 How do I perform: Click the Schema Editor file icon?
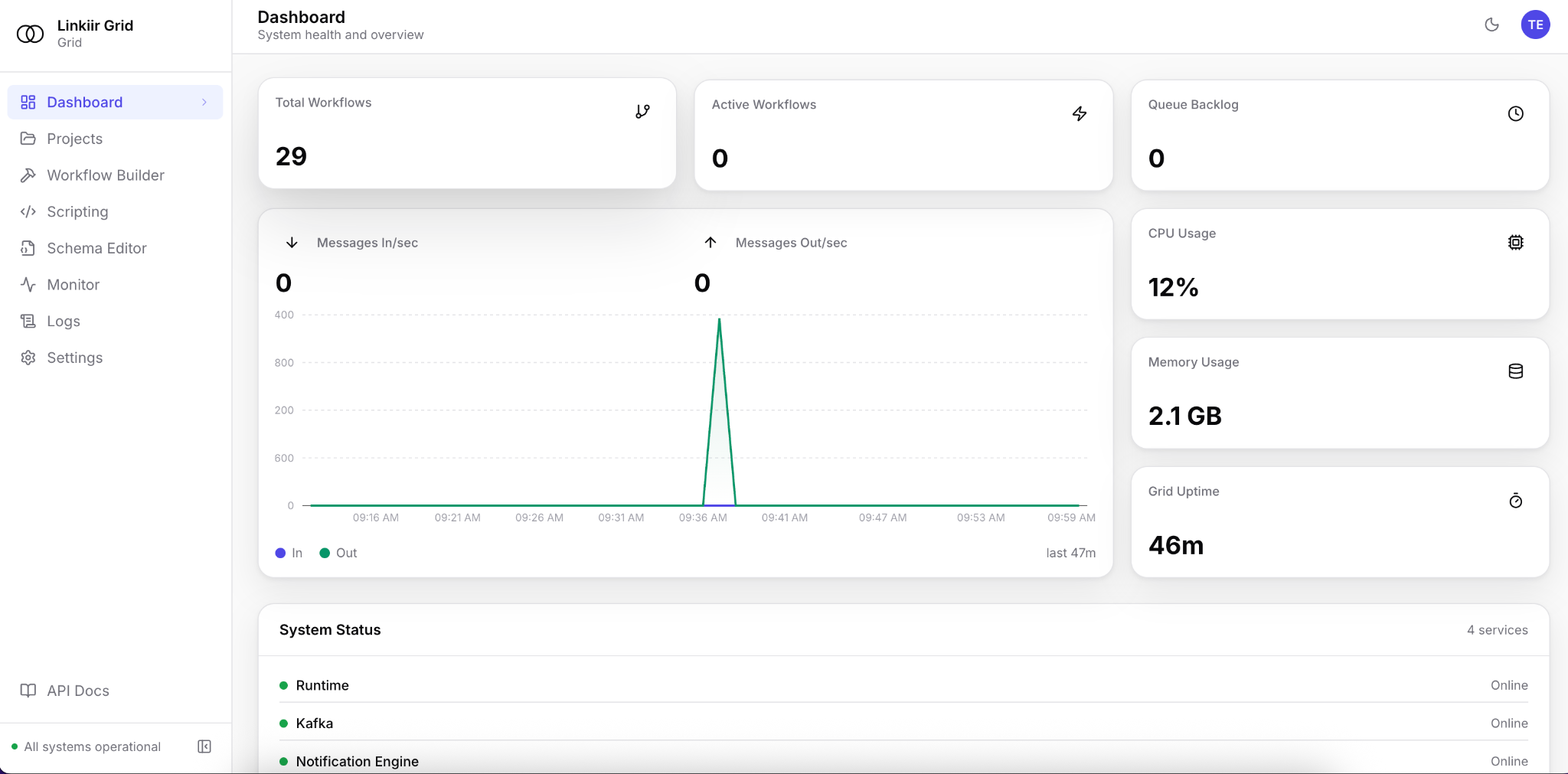click(28, 248)
